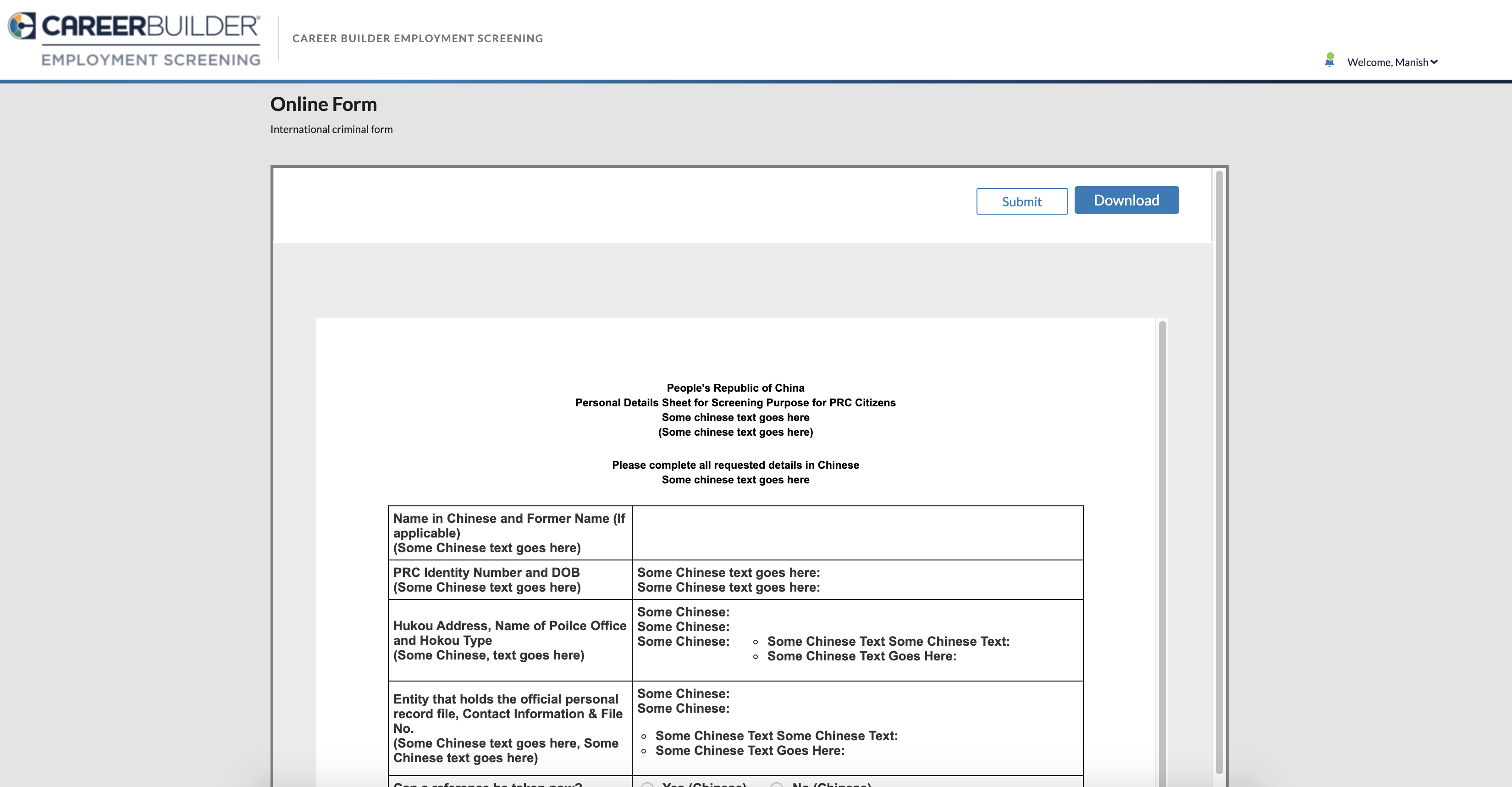Click the Submit button
Viewport: 1512px width, 787px height.
[1021, 201]
